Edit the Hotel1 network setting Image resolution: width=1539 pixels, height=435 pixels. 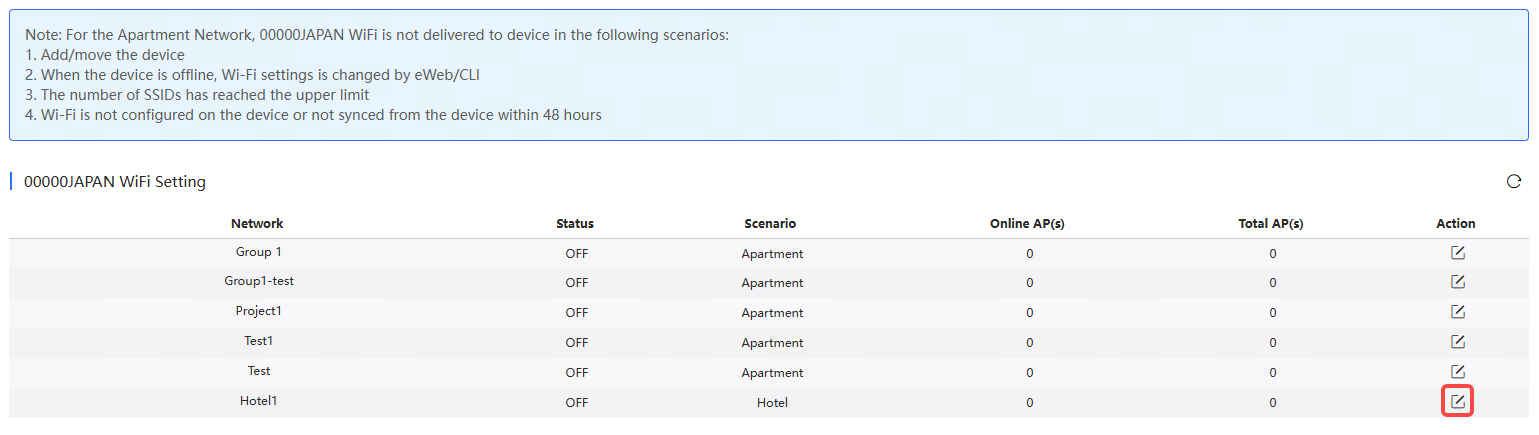[x=1457, y=402]
